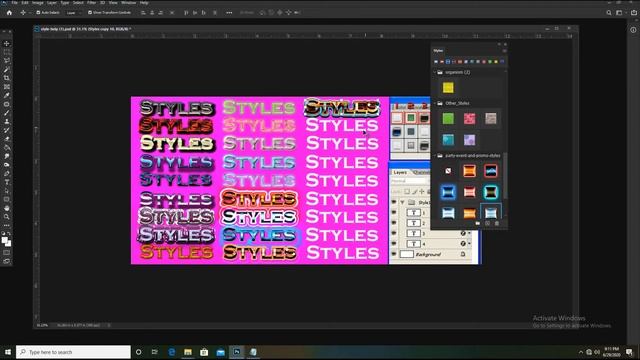The width and height of the screenshot is (640, 360).
Task: Collapse the party-event-and-promo-styles group
Action: point(435,156)
